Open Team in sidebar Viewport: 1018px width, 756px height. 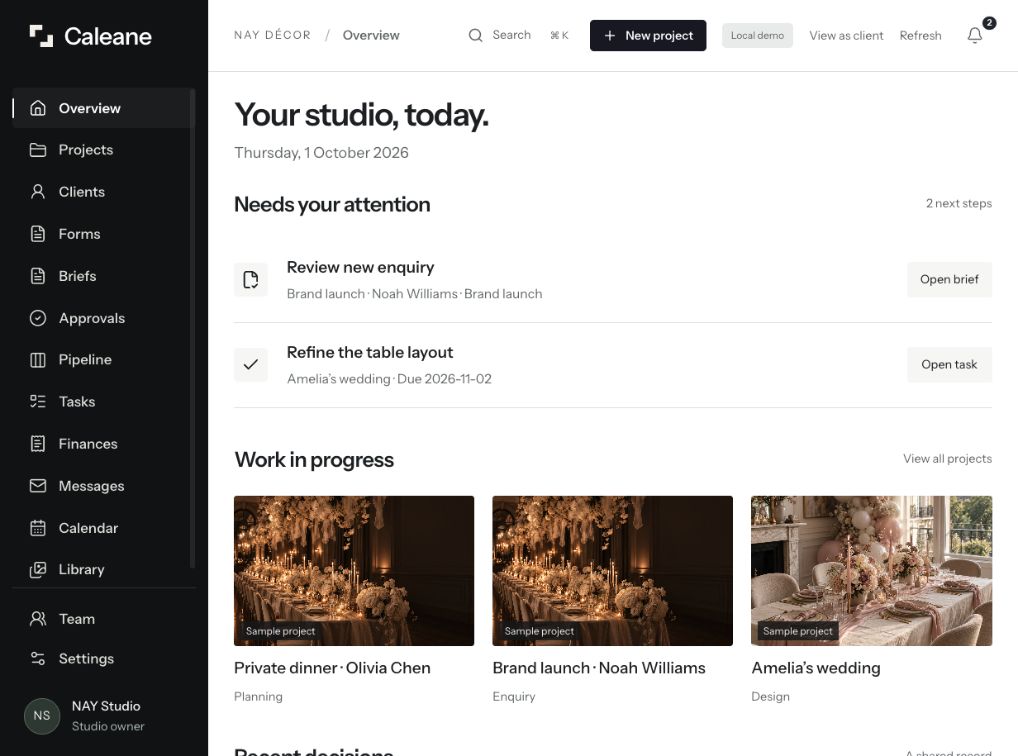[103, 619]
